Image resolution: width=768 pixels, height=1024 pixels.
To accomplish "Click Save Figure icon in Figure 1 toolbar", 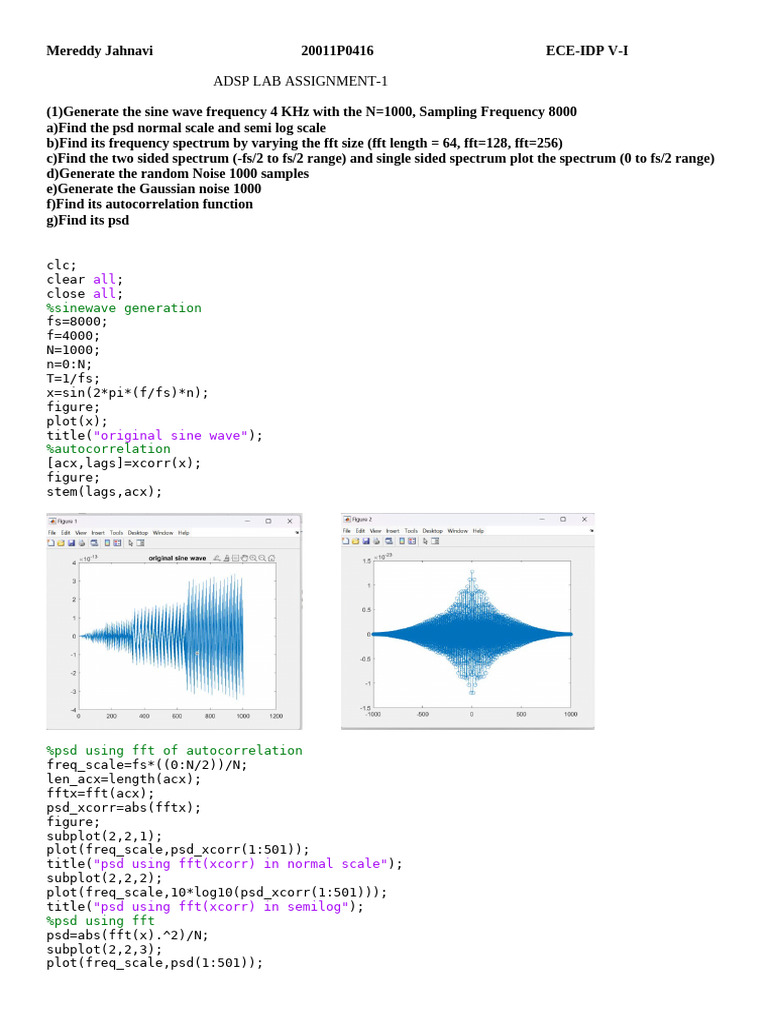I will tap(71, 543).
